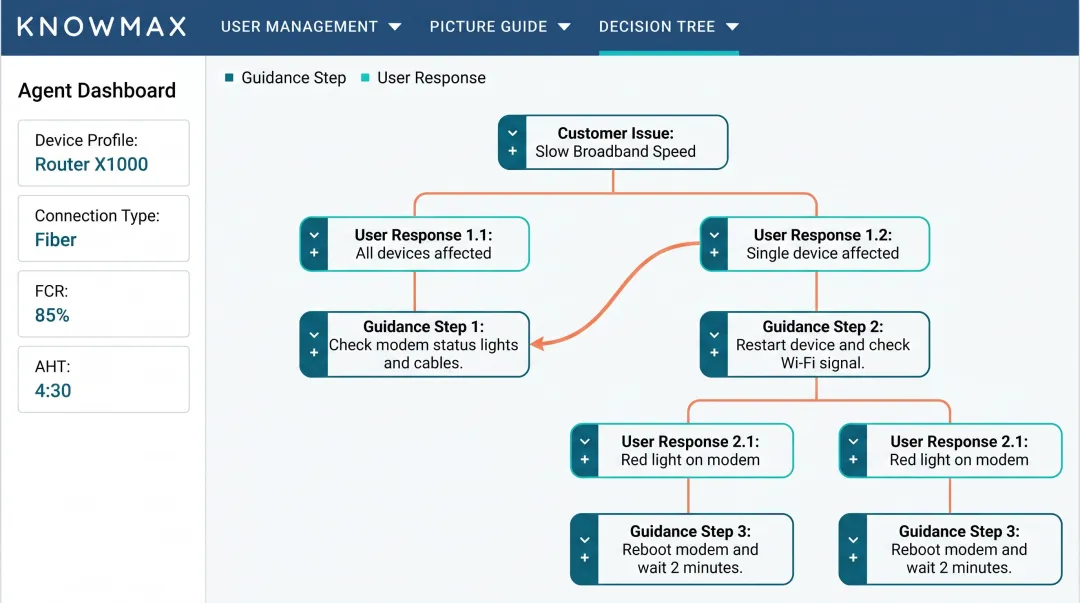Select the 'Slow Broadband Speed' issue text

[x=616, y=152]
